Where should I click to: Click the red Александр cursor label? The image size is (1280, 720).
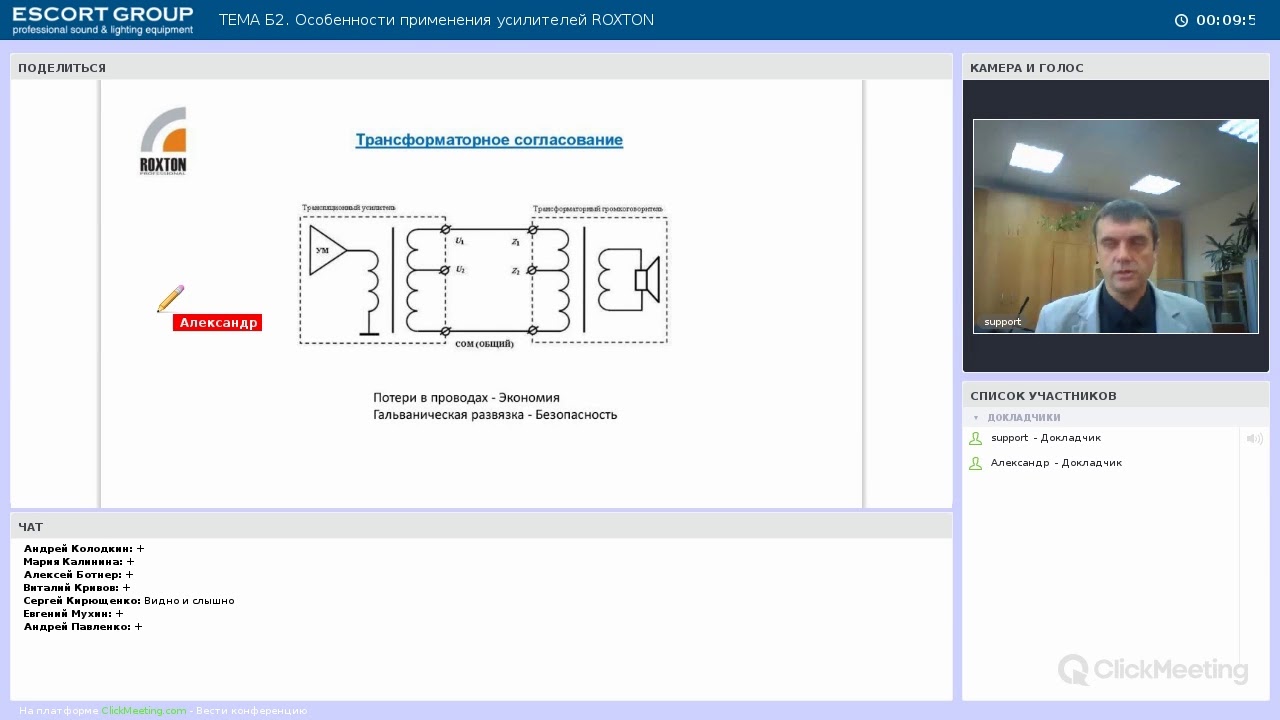coord(217,322)
